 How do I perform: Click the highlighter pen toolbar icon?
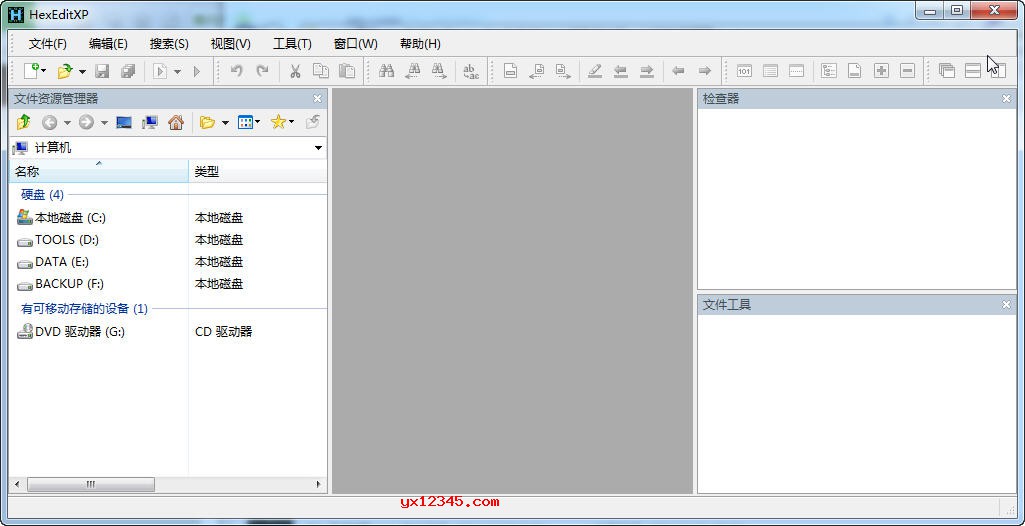pyautogui.click(x=595, y=71)
